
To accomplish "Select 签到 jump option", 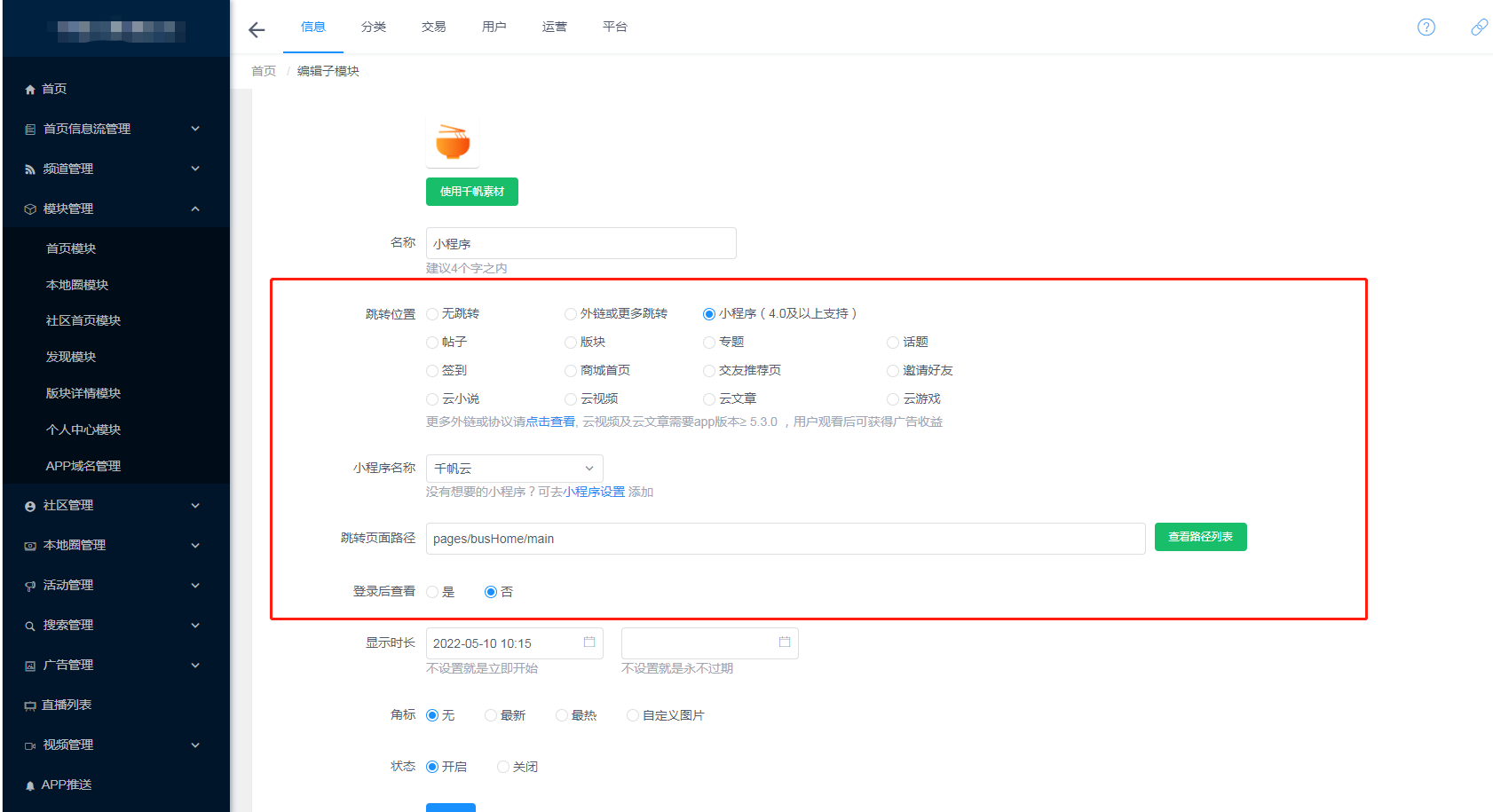I will click(432, 371).
